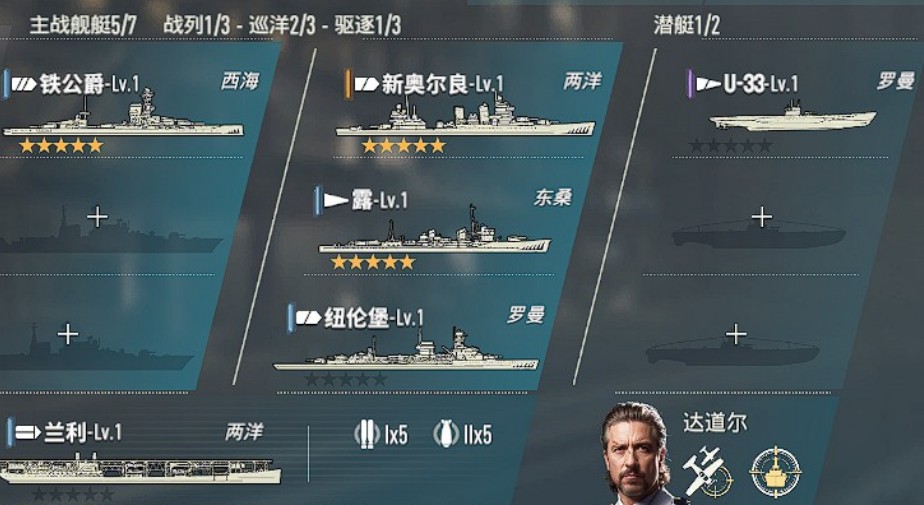Select the bomb Ix5 loadout icon
The image size is (924, 505).
coord(367,435)
